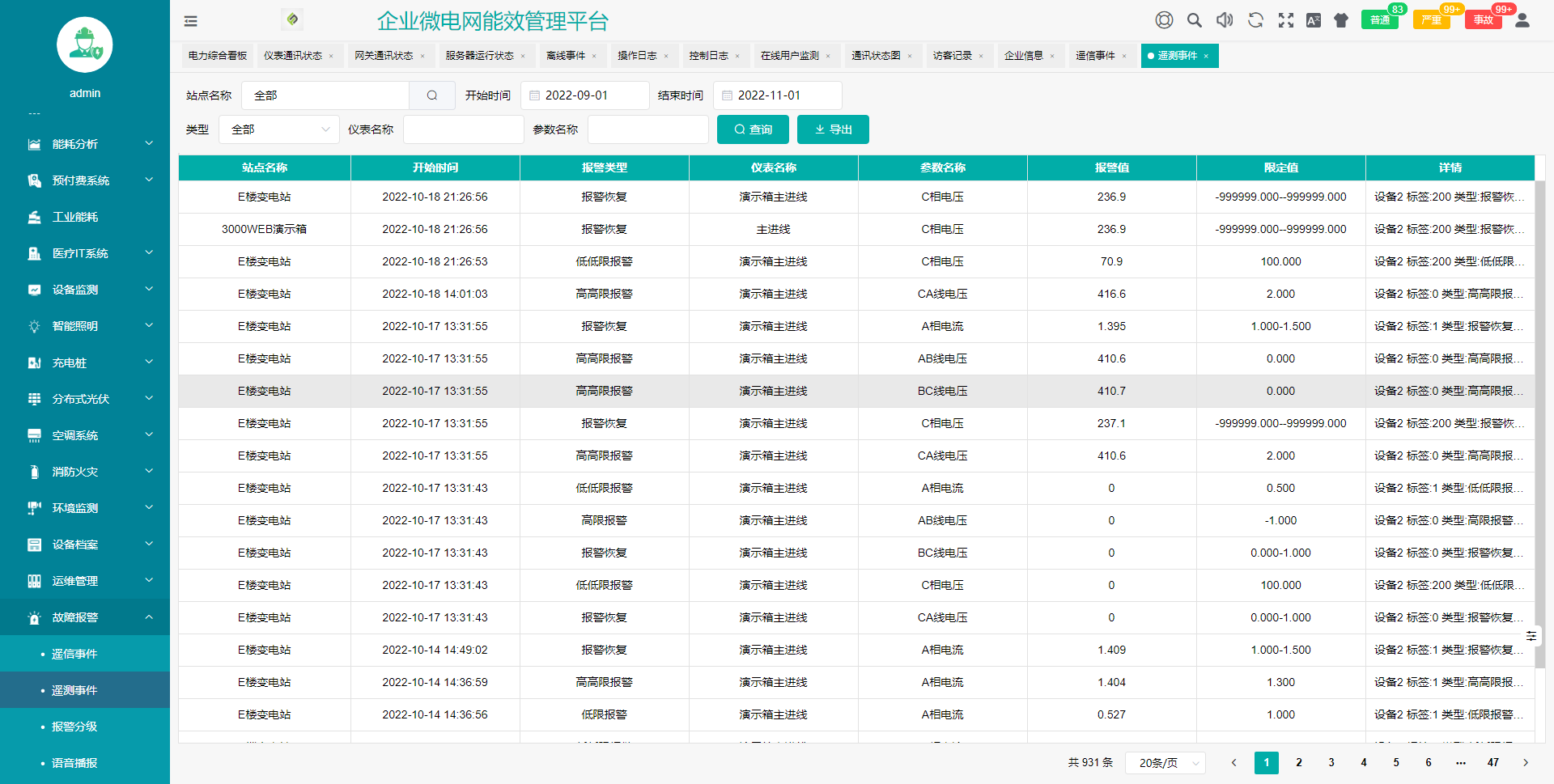Refresh the page with the reload icon
The width and height of the screenshot is (1554, 784).
1255,19
